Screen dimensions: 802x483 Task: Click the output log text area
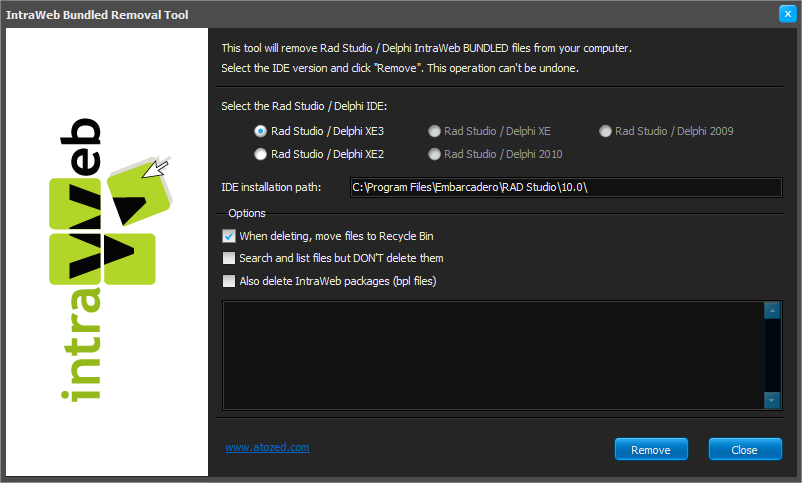492,355
